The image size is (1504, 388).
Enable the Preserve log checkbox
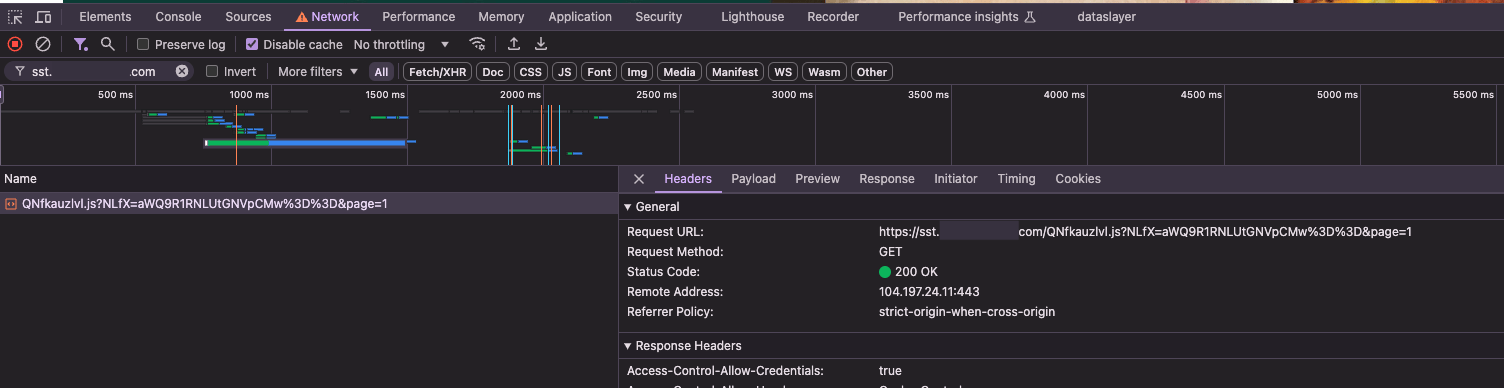143,44
